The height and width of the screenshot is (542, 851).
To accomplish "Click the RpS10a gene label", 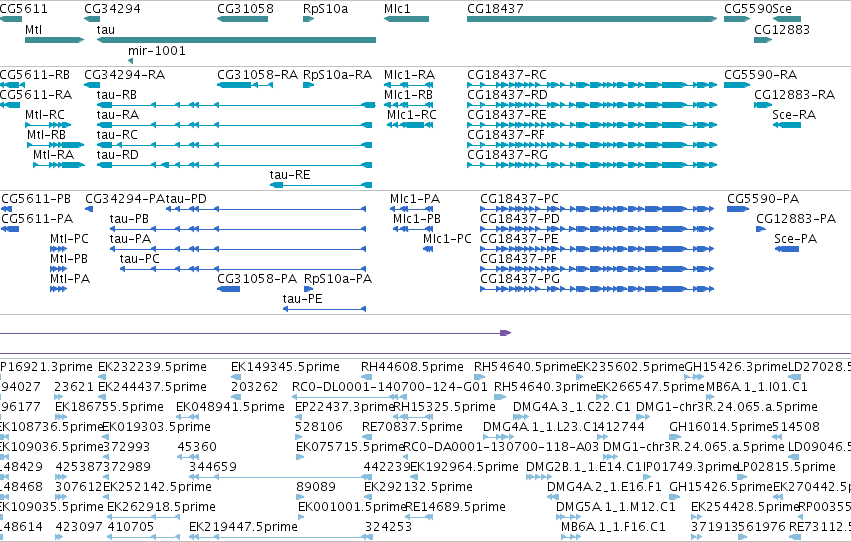I will click(326, 9).
